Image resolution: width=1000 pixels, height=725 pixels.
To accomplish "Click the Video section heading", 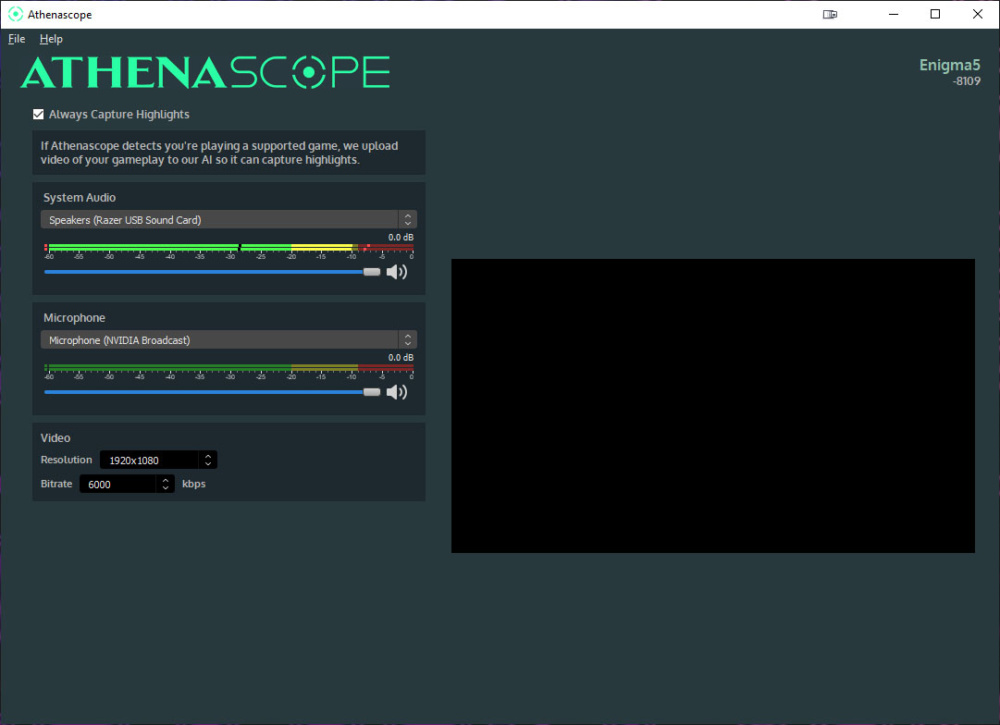I will pos(55,438).
